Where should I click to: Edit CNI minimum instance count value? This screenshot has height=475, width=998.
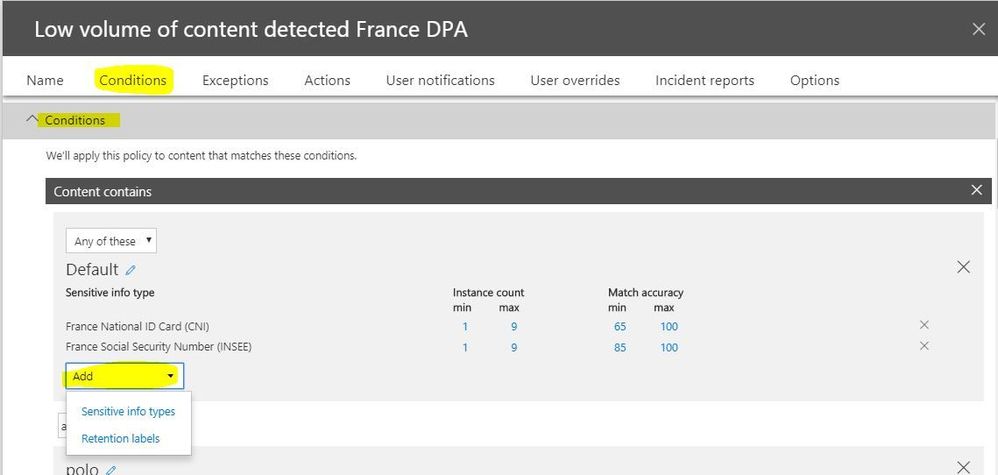click(x=465, y=327)
